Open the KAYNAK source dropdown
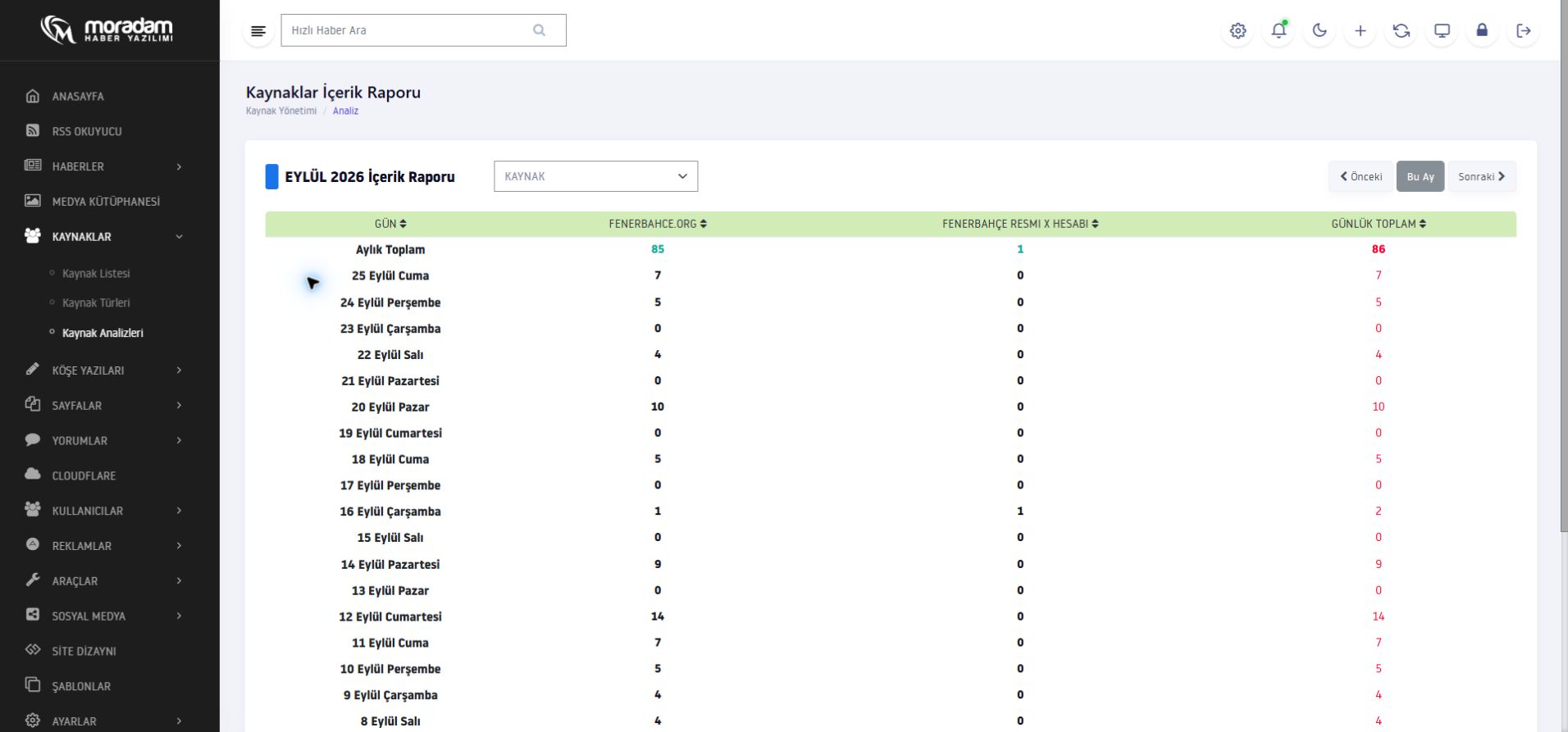The image size is (1568, 732). click(x=596, y=176)
